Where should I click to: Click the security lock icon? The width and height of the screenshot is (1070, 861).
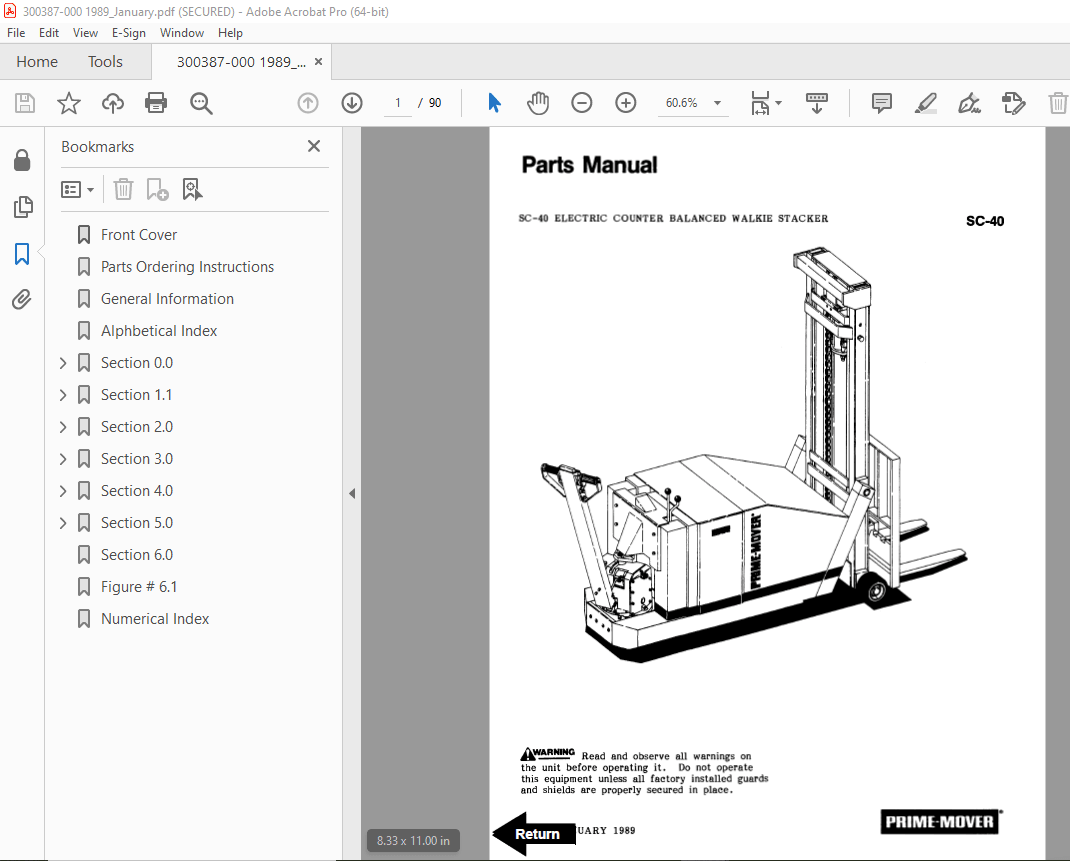point(22,160)
